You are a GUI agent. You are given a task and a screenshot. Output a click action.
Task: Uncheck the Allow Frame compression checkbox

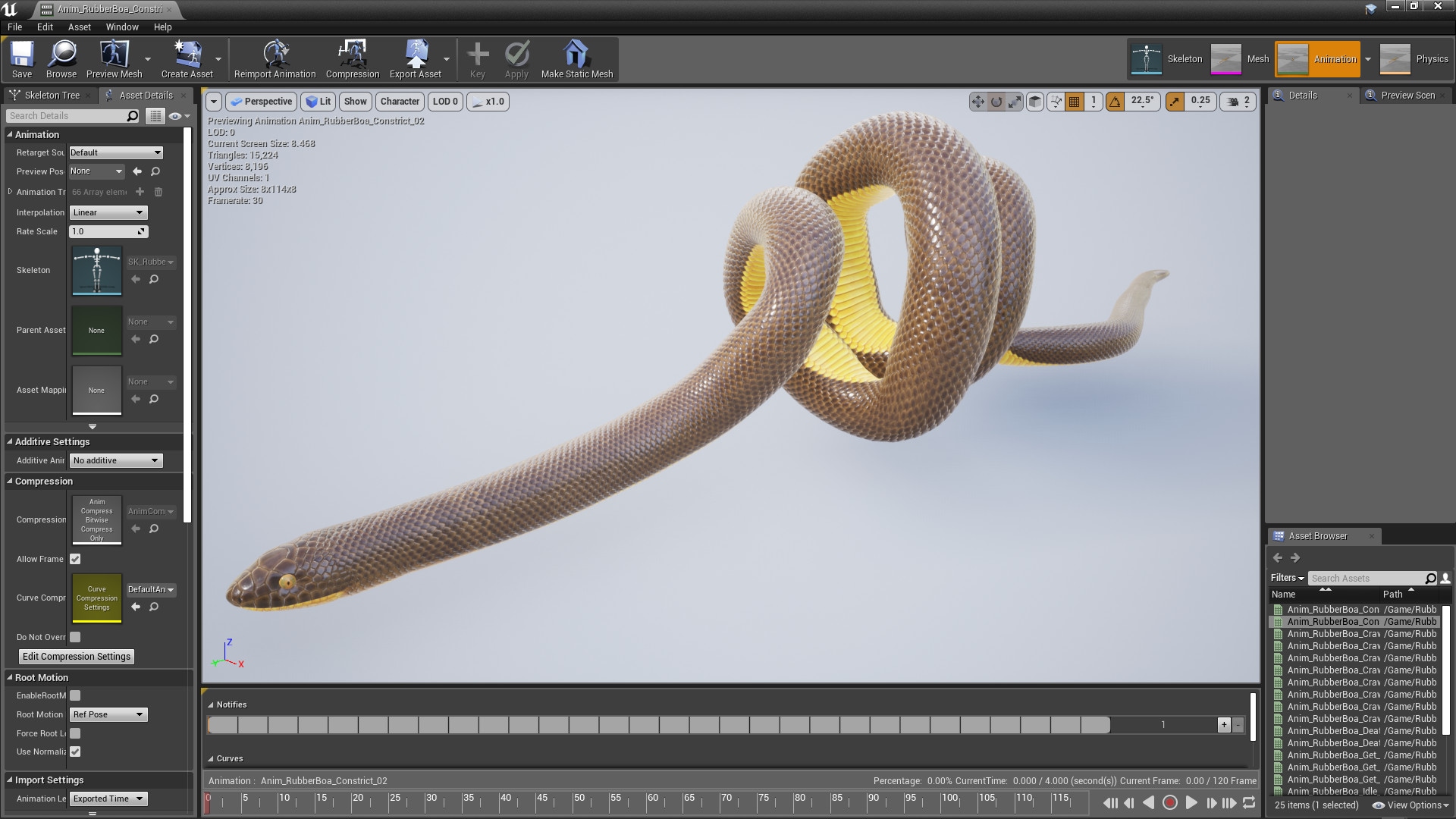coord(75,559)
